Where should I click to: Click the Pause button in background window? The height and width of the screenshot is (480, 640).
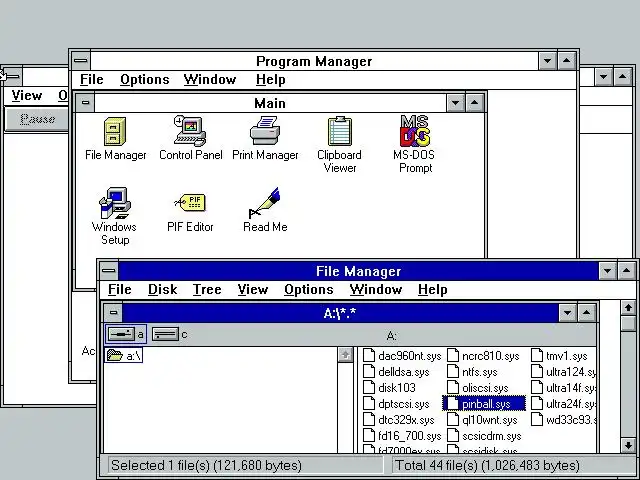(x=37, y=119)
